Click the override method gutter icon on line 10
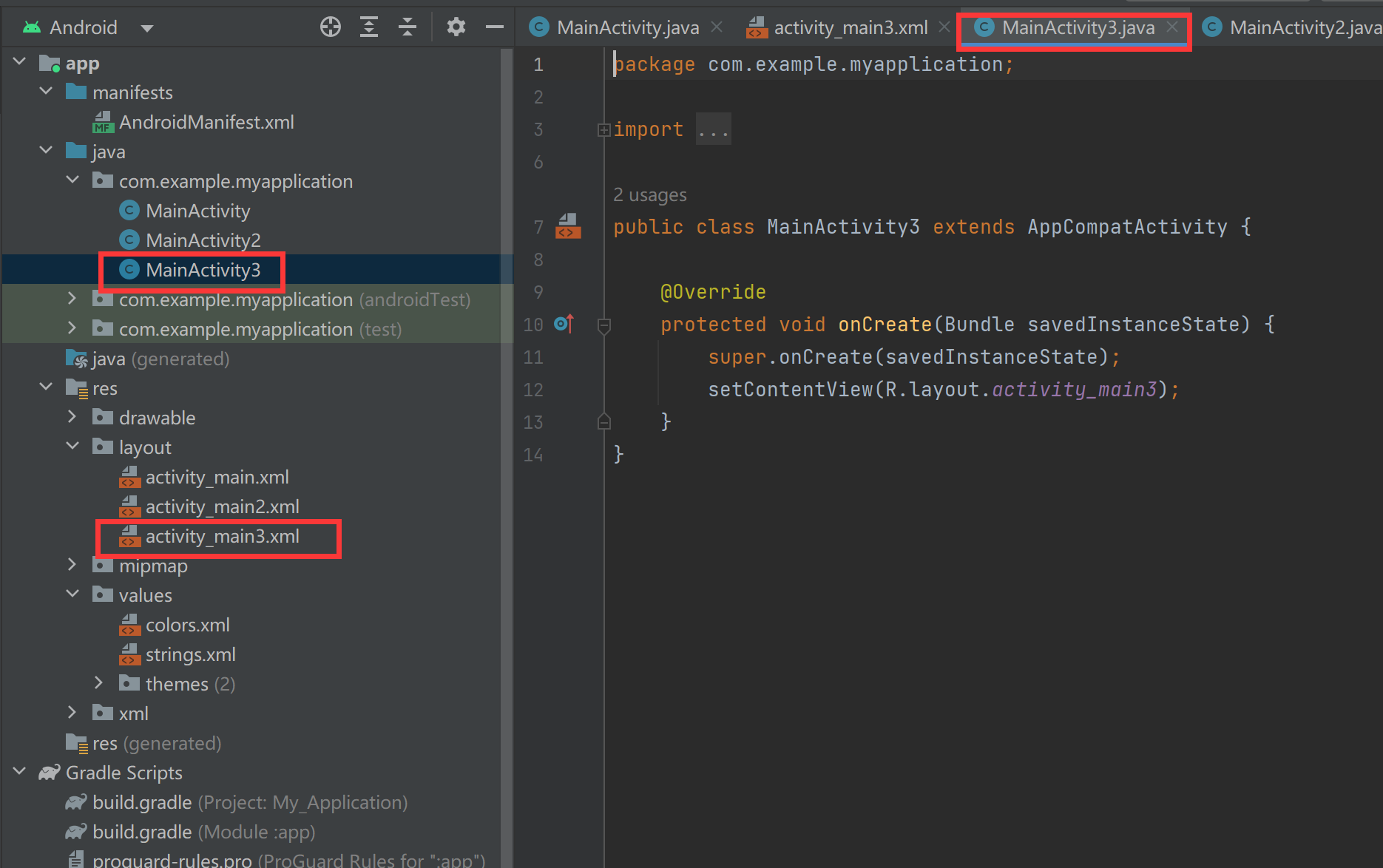1383x868 pixels. pyautogui.click(x=564, y=324)
